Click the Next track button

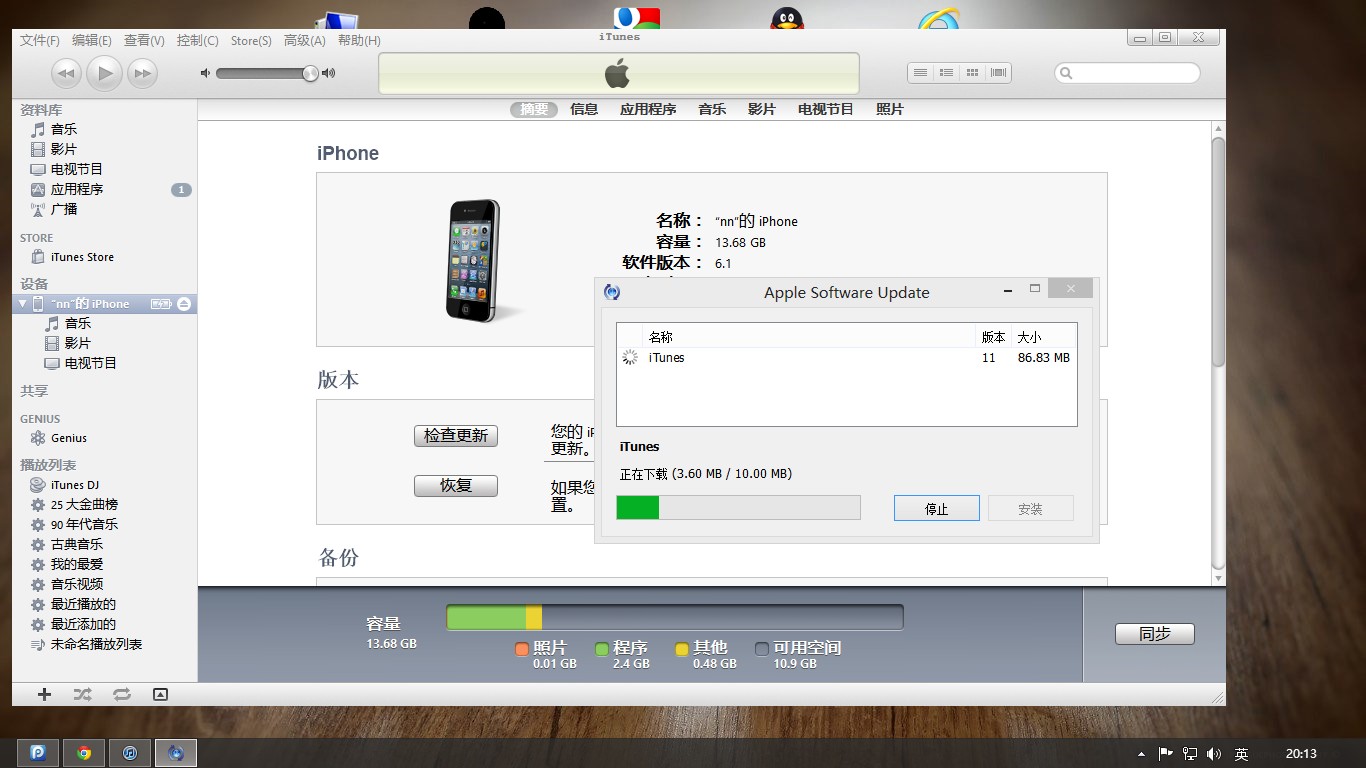click(x=143, y=73)
